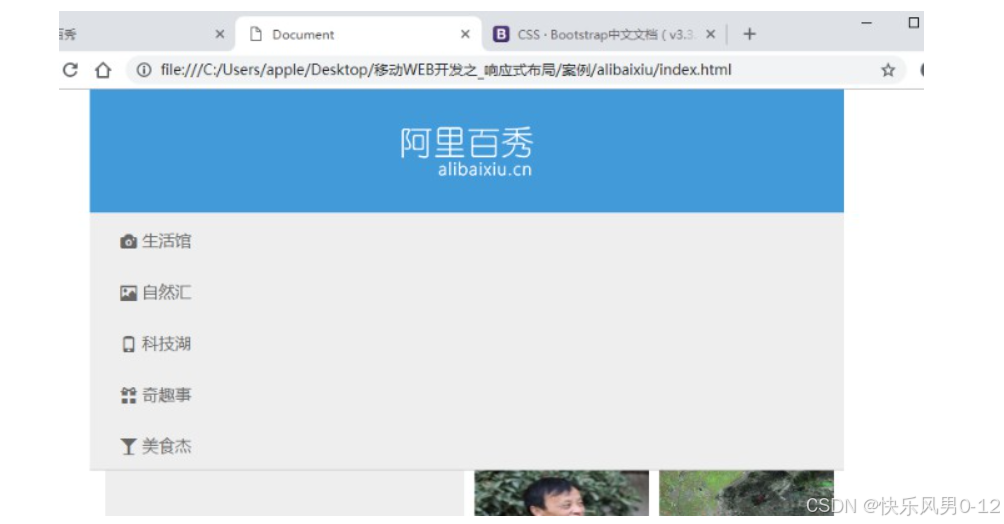Click the phone icon beside 科技湖
The image size is (1004, 524).
click(x=128, y=345)
